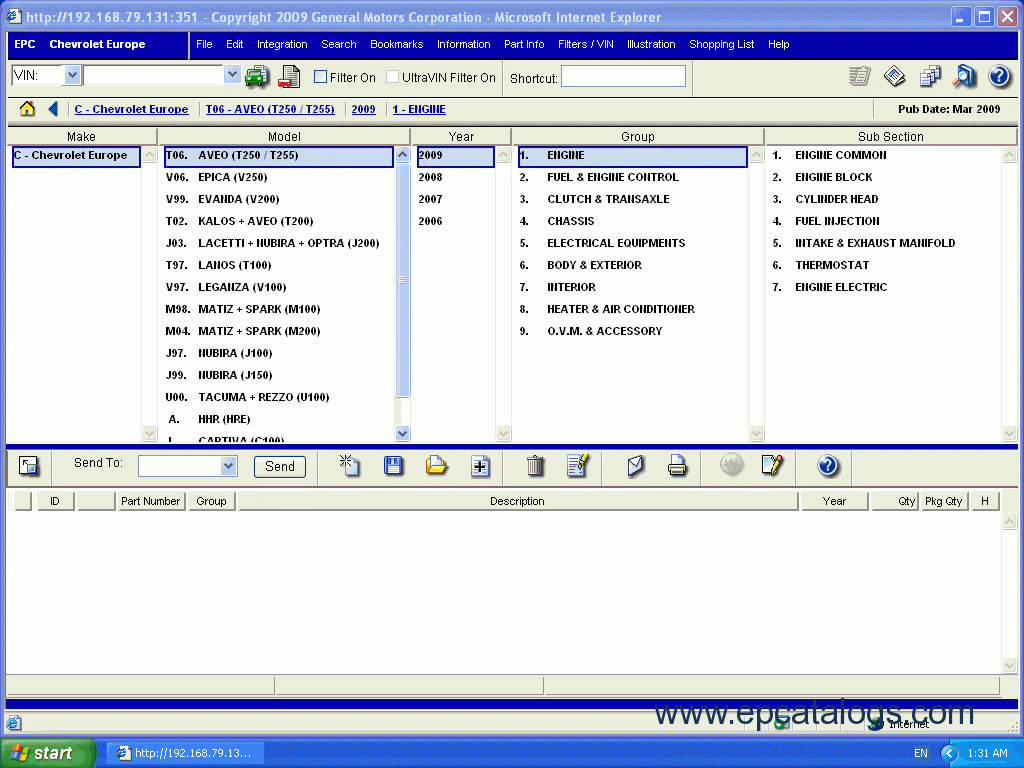Click the Send button
1024x768 pixels.
280,466
